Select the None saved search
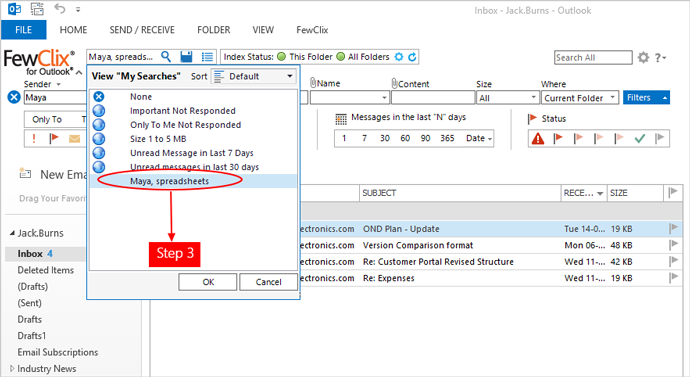 point(194,96)
